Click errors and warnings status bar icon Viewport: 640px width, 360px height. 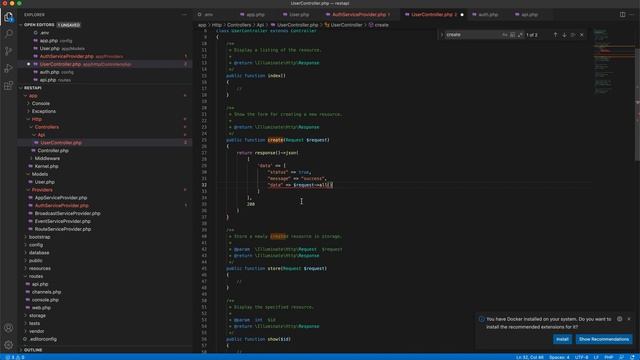(15, 357)
